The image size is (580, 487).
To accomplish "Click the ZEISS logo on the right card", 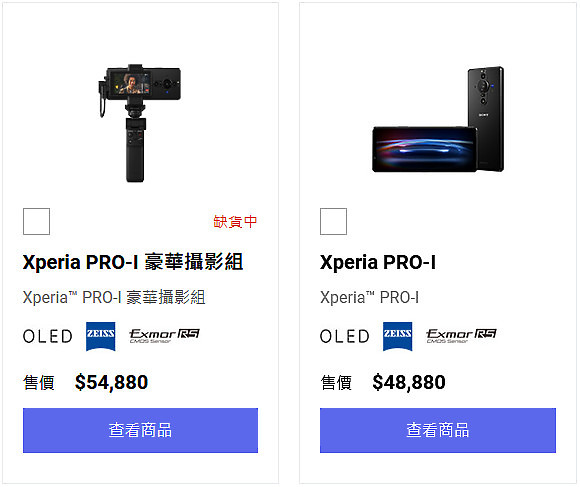I will (x=398, y=336).
